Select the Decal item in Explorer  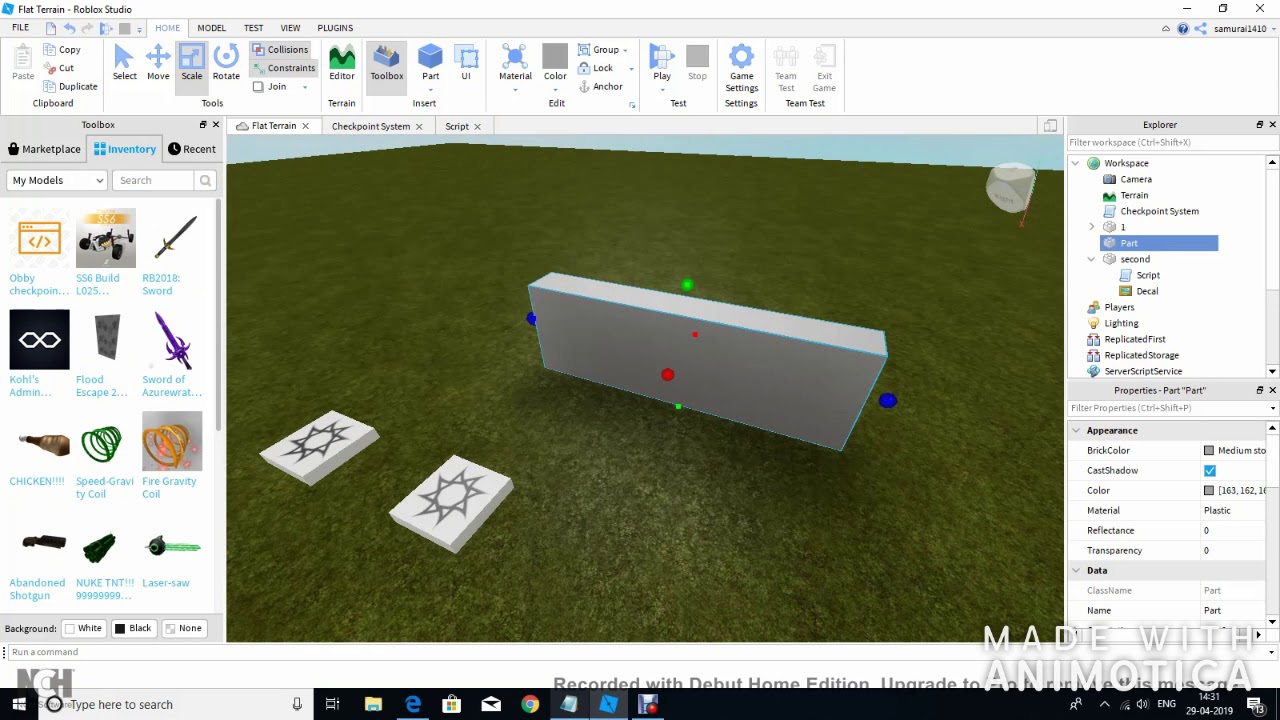point(1147,291)
